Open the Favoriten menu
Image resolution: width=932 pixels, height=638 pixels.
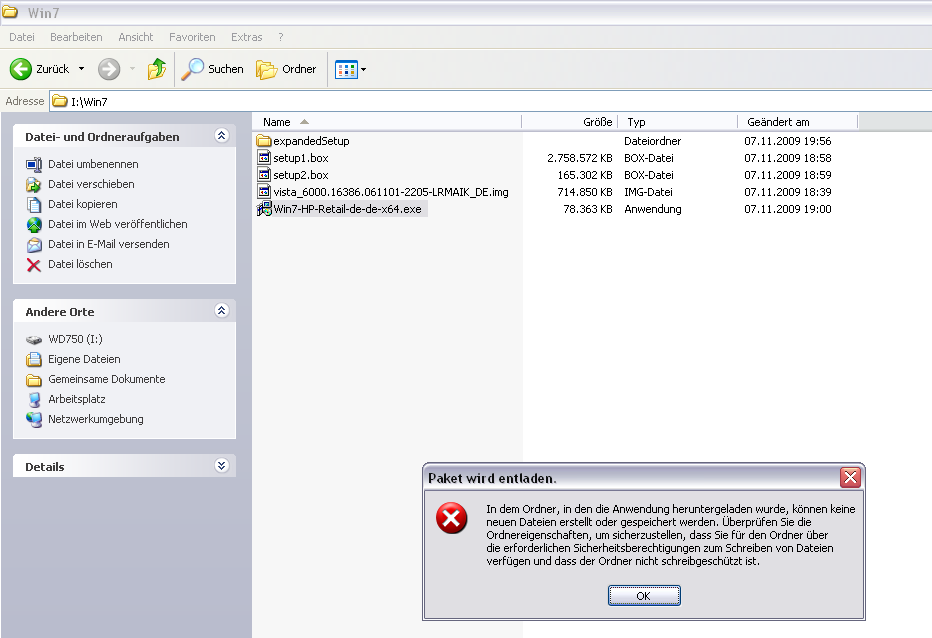coord(192,37)
